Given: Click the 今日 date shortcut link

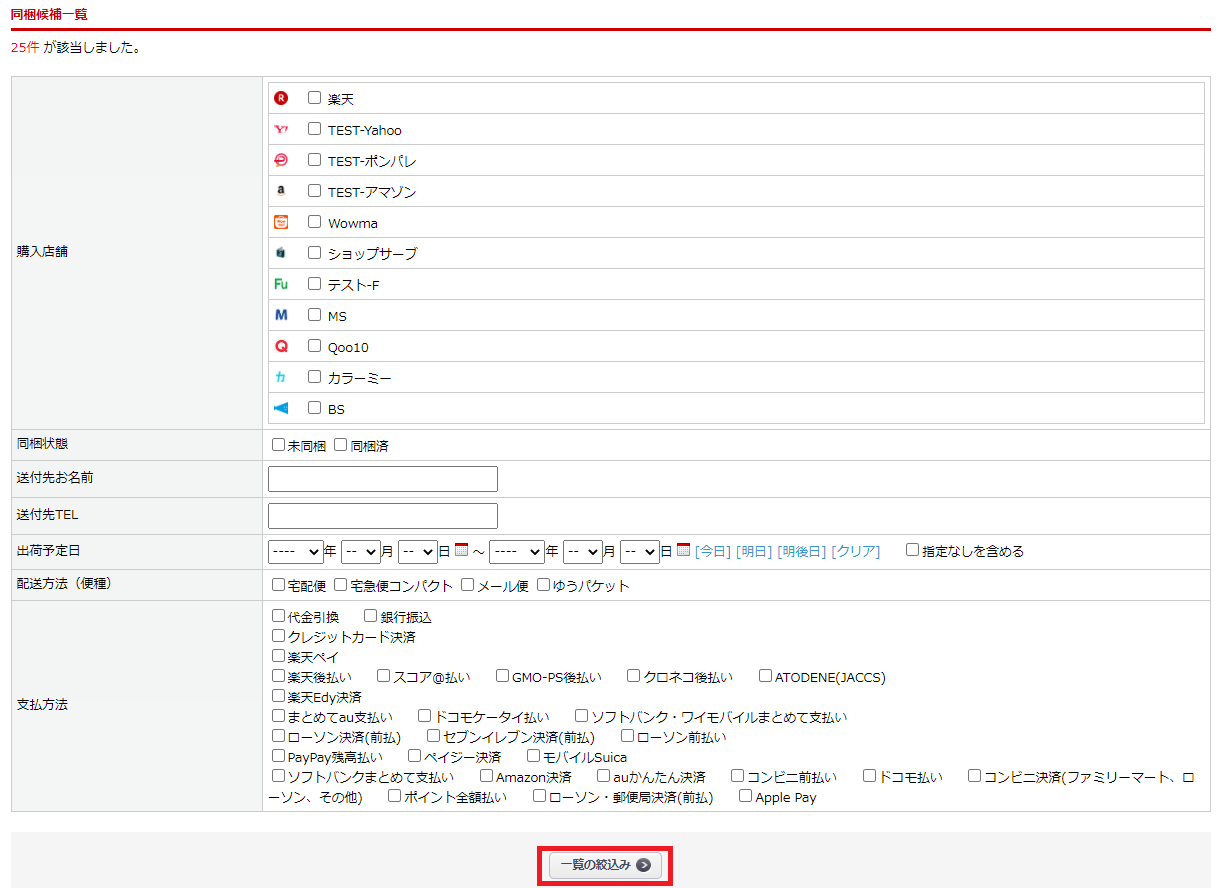Looking at the screenshot, I should [x=713, y=551].
